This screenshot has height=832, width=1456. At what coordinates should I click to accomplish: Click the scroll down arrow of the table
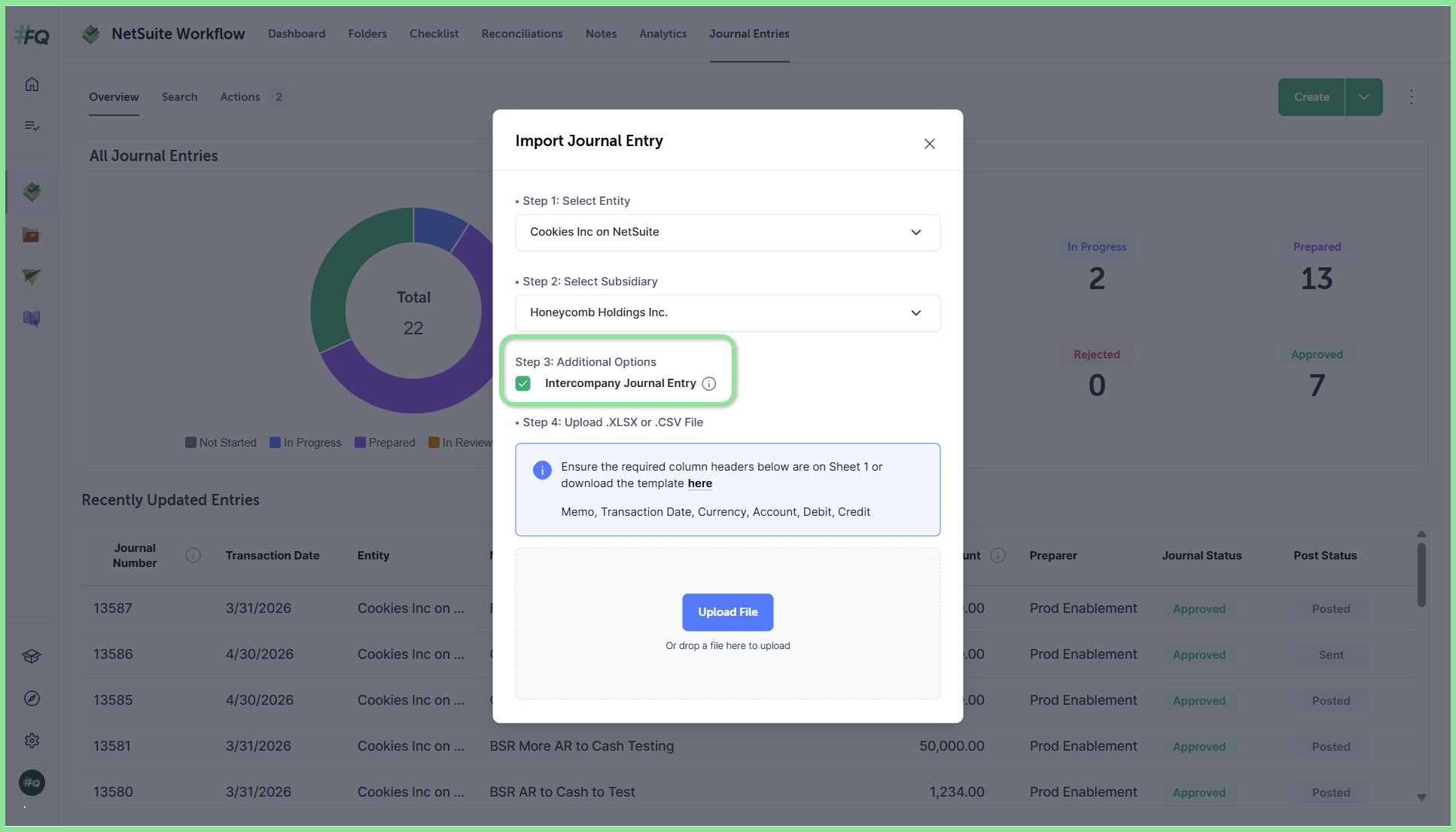tap(1421, 797)
